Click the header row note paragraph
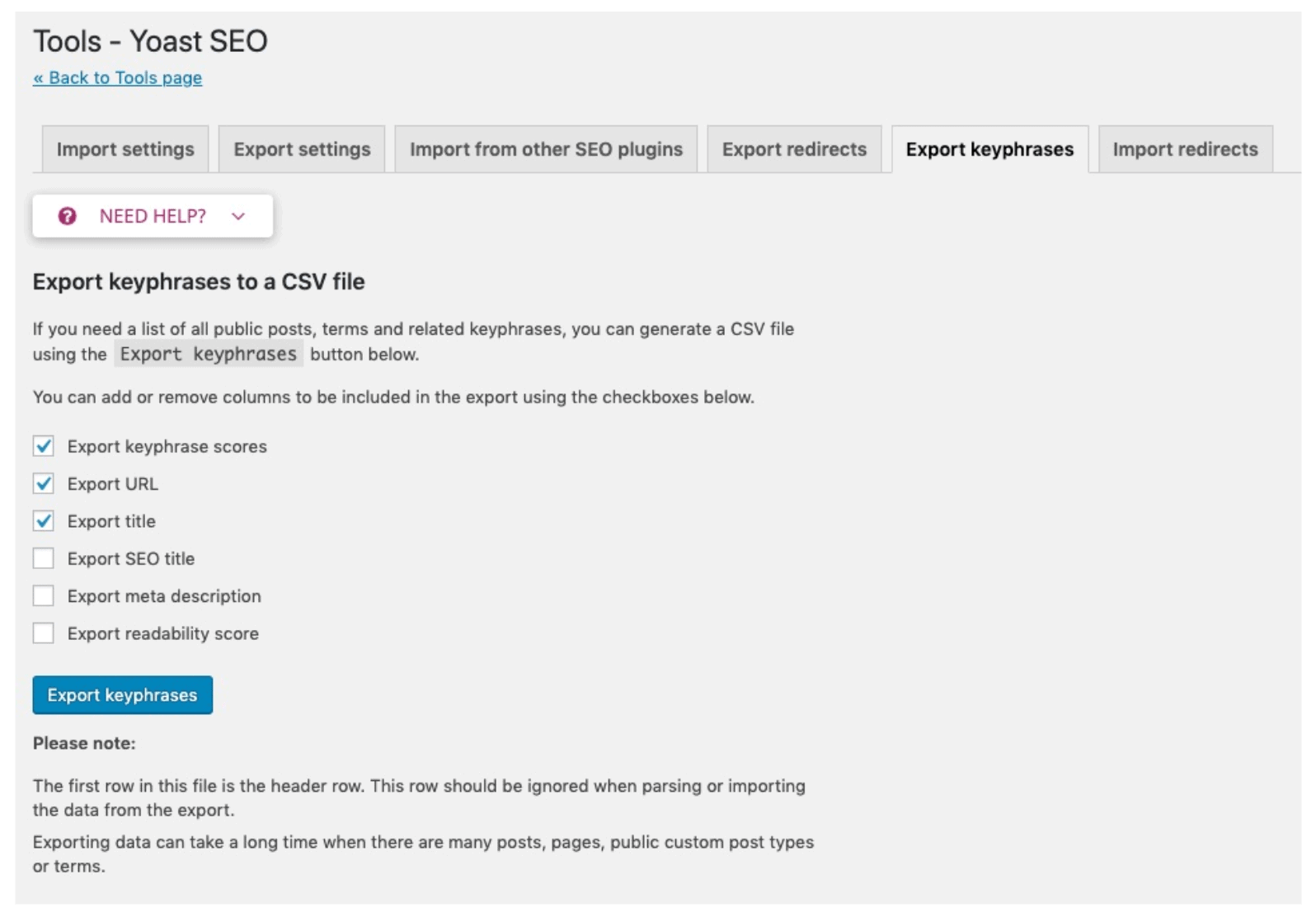The height and width of the screenshot is (917, 1316). click(419, 797)
